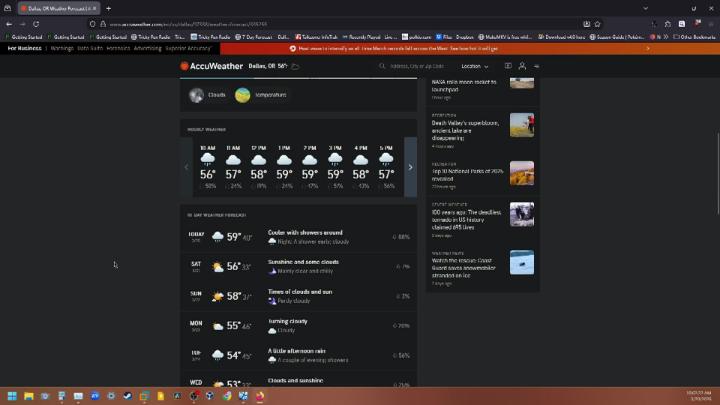This screenshot has height=405, width=720.
Task: Open the For Business link
Action: [x=25, y=48]
